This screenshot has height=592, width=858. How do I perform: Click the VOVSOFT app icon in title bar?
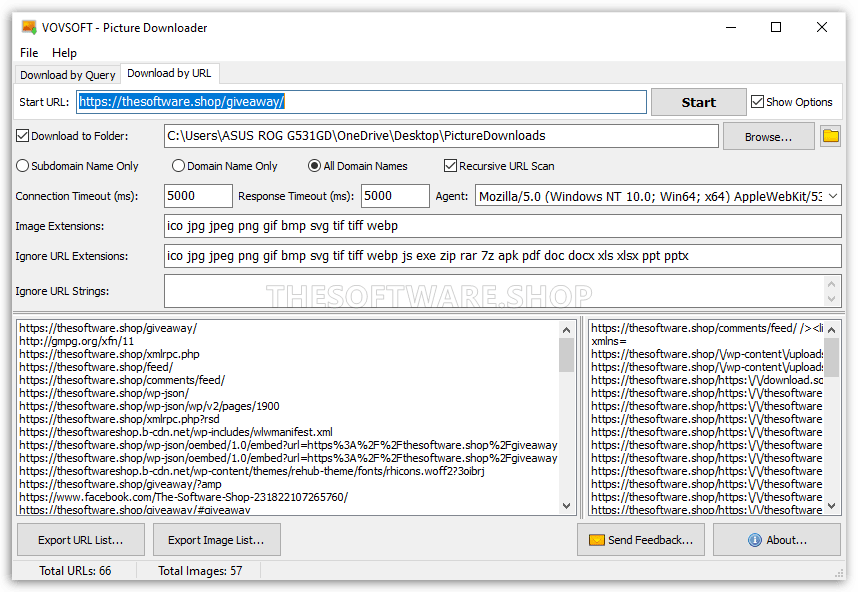(x=29, y=27)
